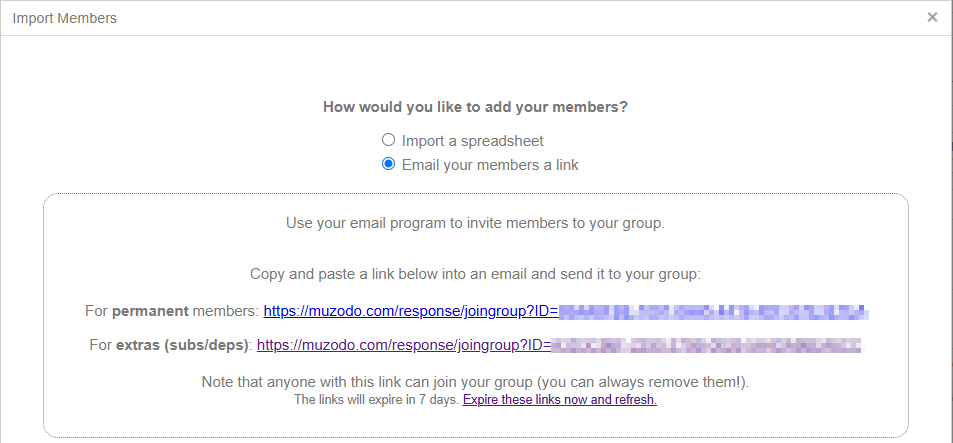Select the Import a spreadsheet radio button

(389, 140)
